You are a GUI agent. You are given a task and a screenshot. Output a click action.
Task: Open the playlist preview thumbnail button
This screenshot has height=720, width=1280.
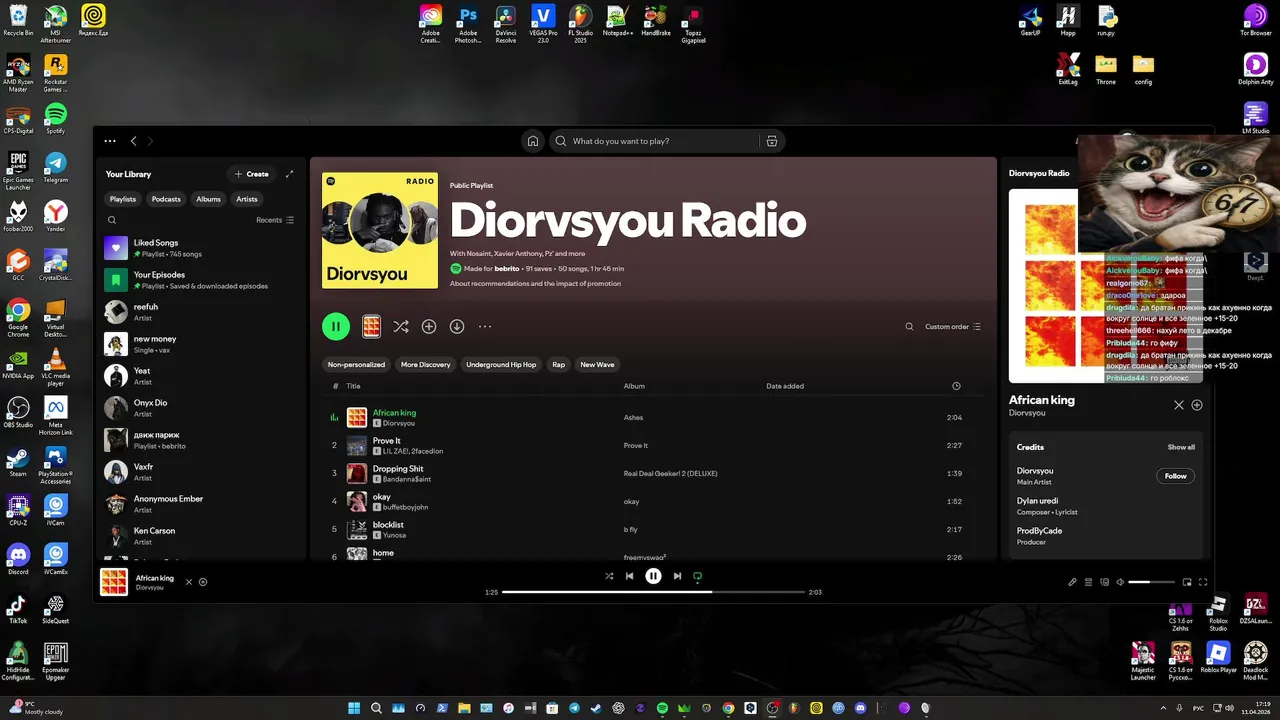click(371, 326)
